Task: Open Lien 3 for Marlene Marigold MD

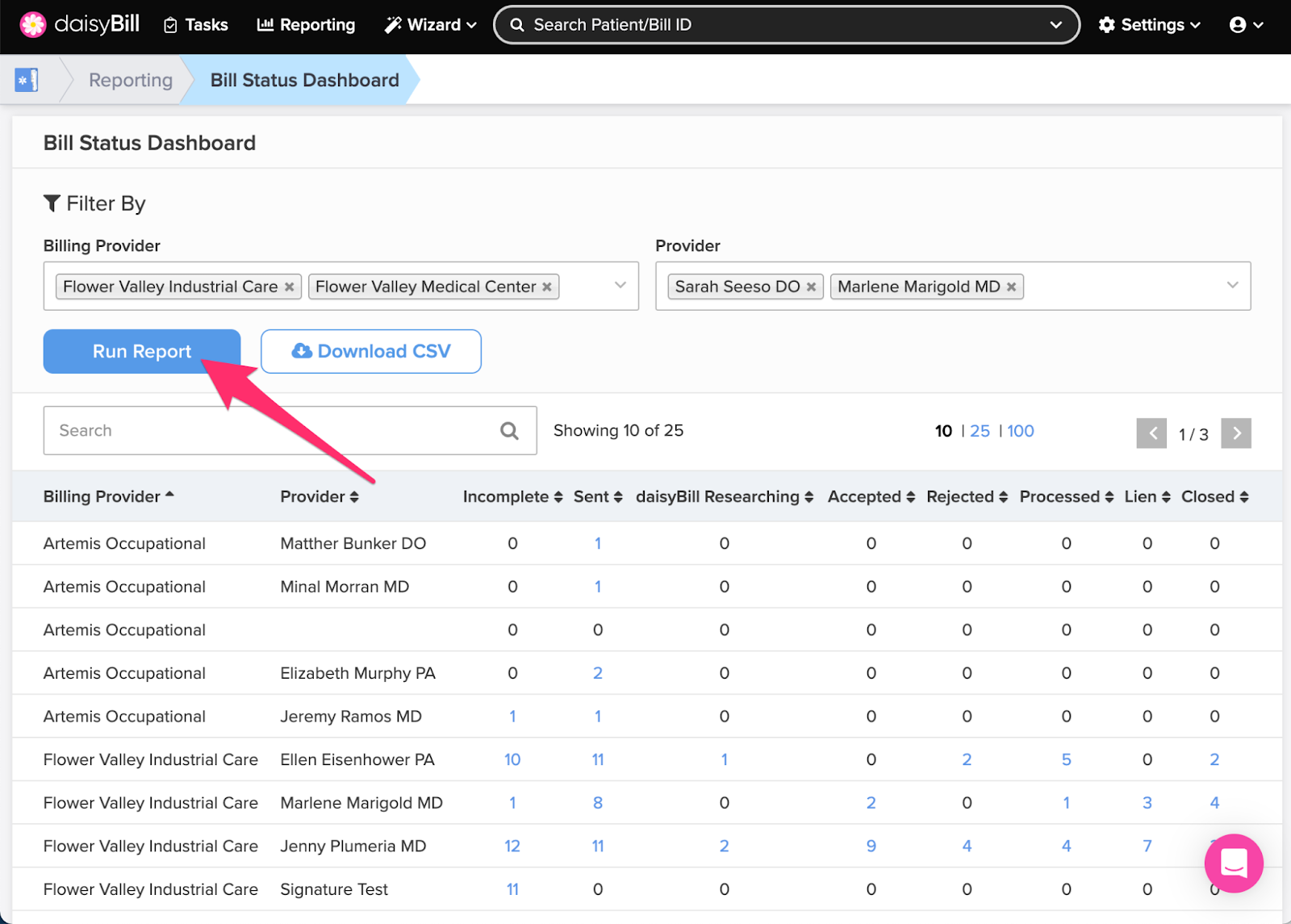Action: tap(1147, 803)
